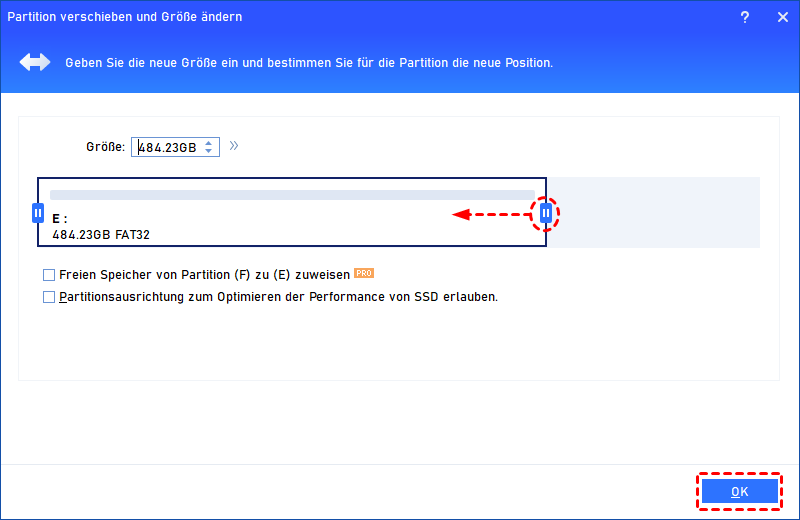Viewport: 800px width, 520px height.
Task: Enable Freien Speicher von Partition zuweisen checkbox
Action: (x=49, y=275)
